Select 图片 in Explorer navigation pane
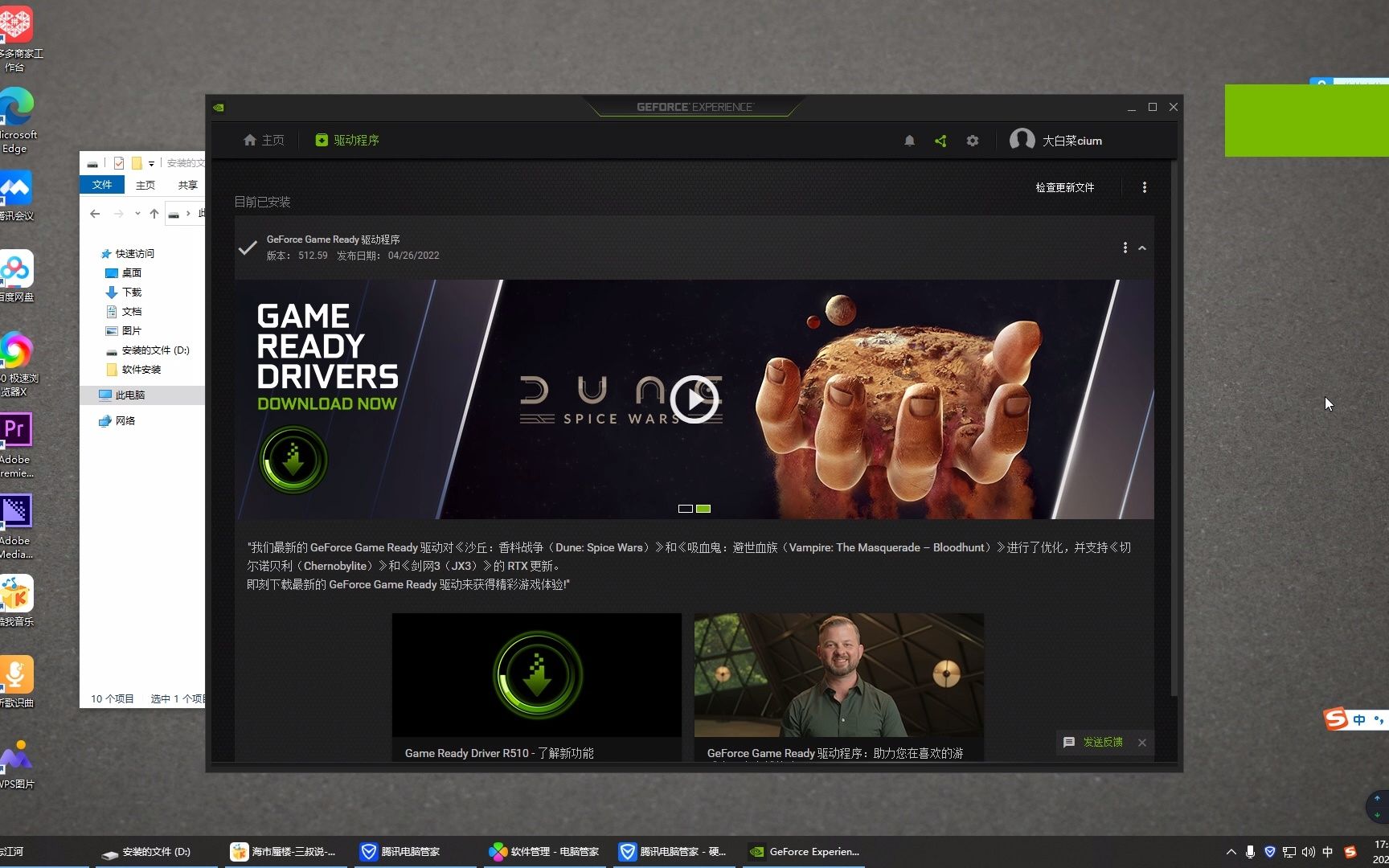Viewport: 1389px width, 868px height. click(x=124, y=330)
